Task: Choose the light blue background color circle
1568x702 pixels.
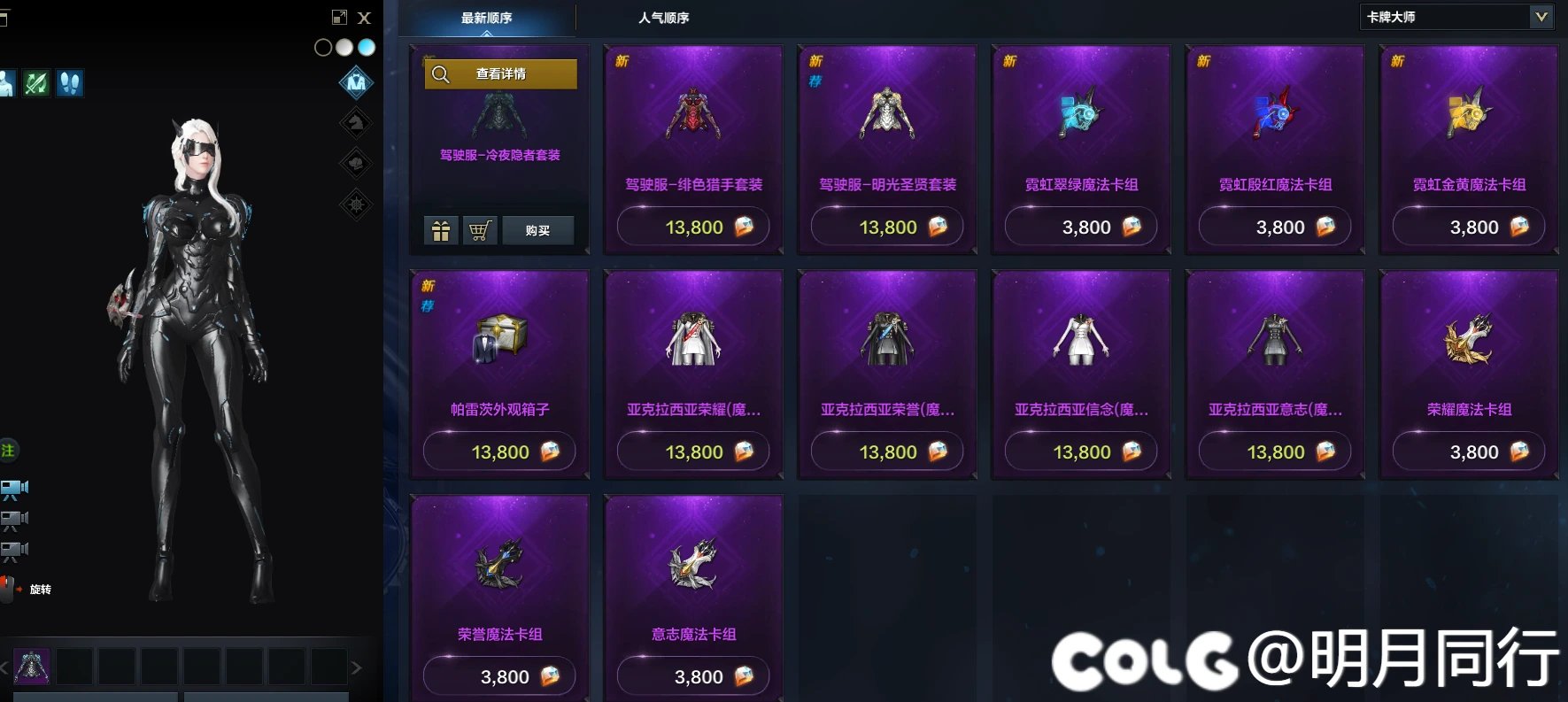Action: 366,48
